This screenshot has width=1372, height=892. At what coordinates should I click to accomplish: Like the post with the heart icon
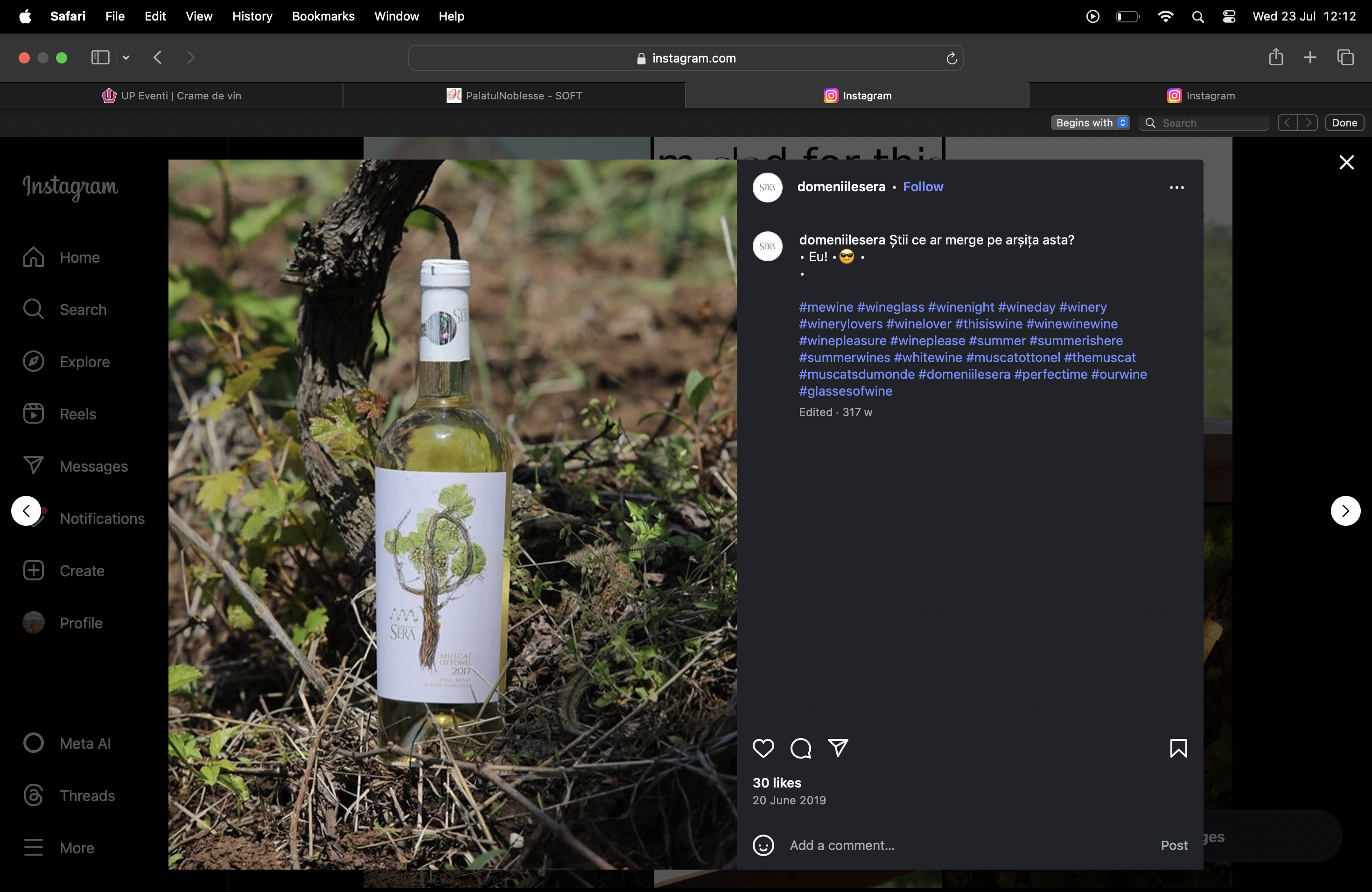[x=763, y=748]
